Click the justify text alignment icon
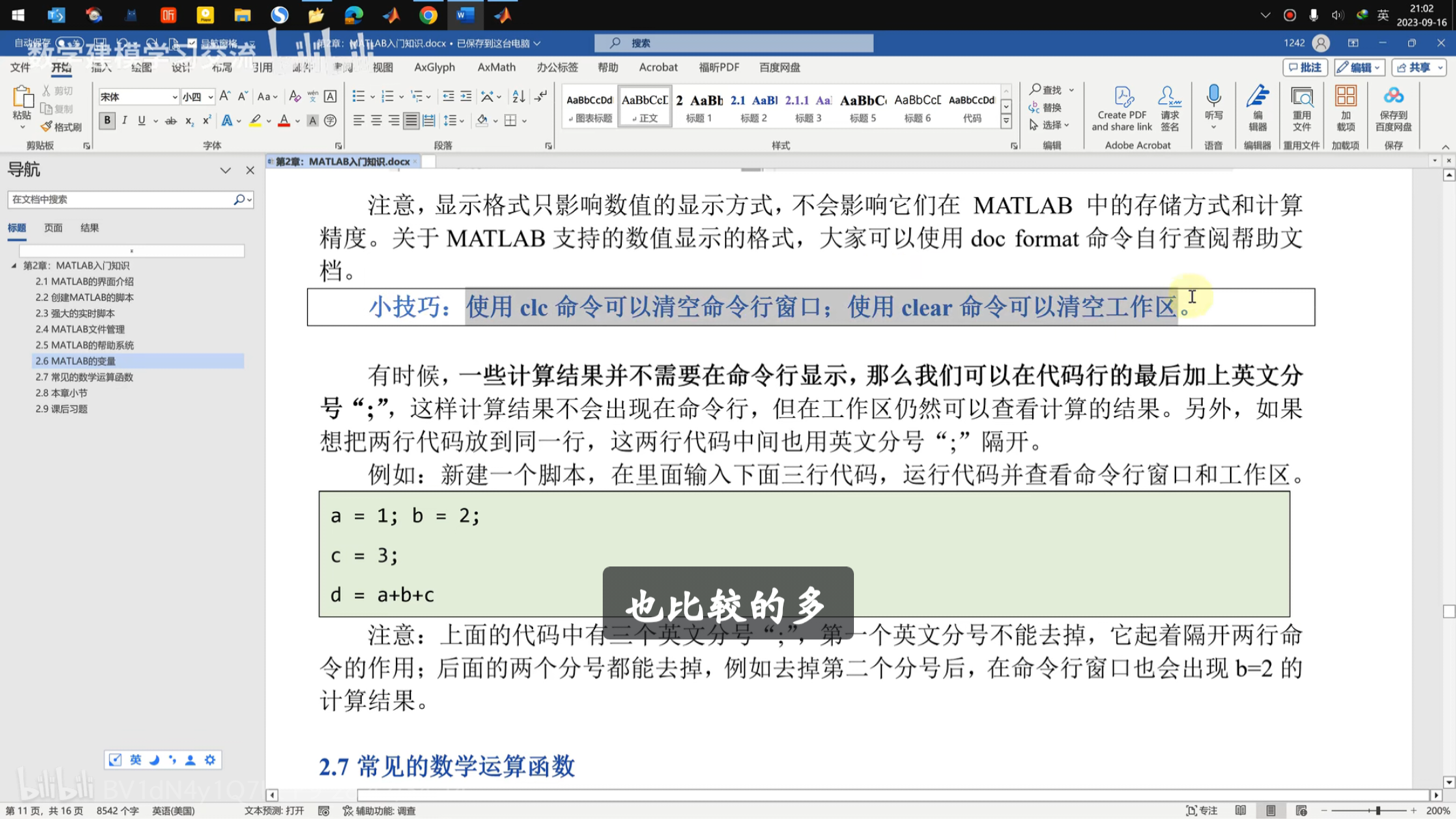Viewport: 1456px width, 819px height. 411,121
